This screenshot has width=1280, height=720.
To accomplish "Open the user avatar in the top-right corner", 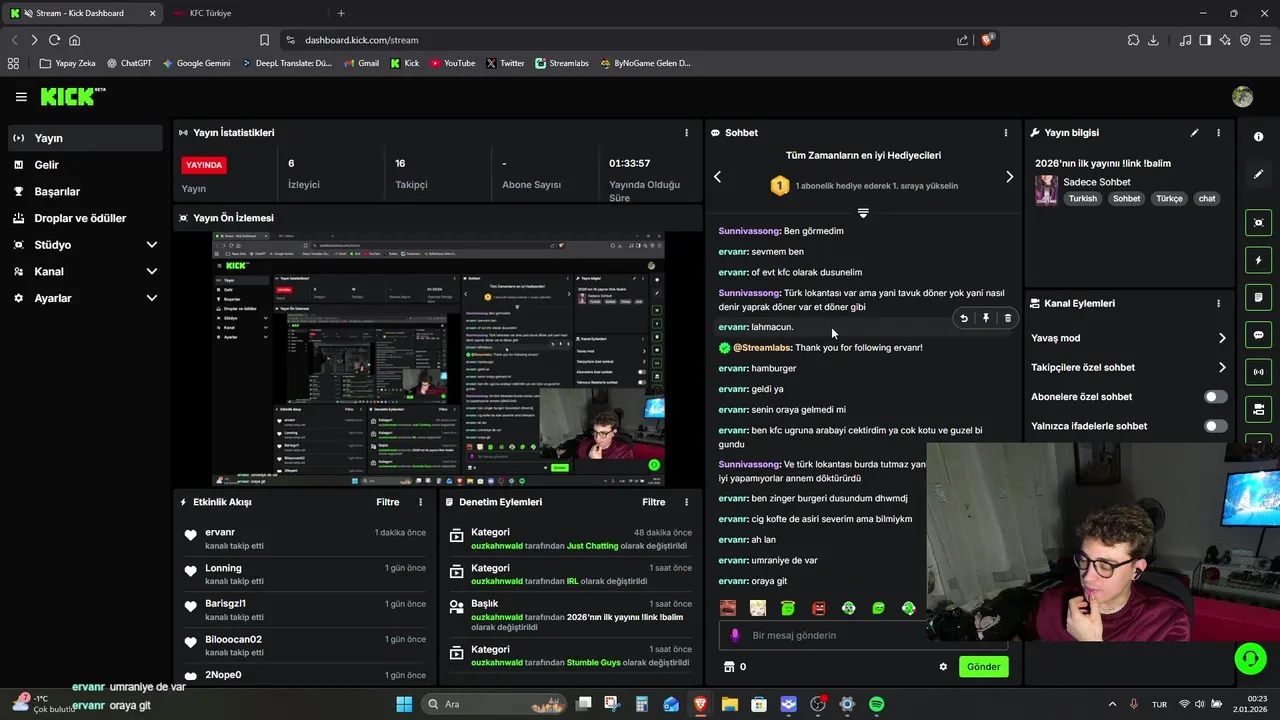I will (1243, 97).
